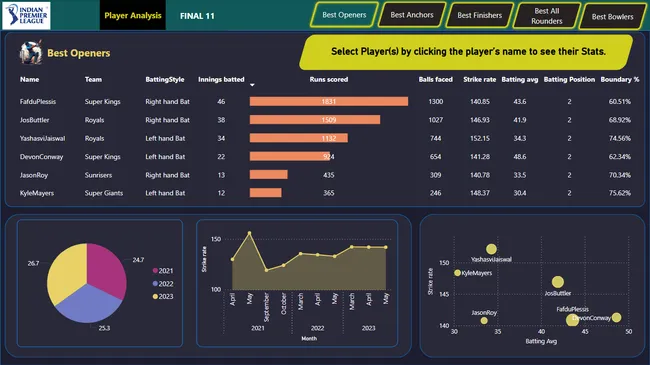Click strike rate value 152.15
The image size is (650, 365).
click(480, 139)
